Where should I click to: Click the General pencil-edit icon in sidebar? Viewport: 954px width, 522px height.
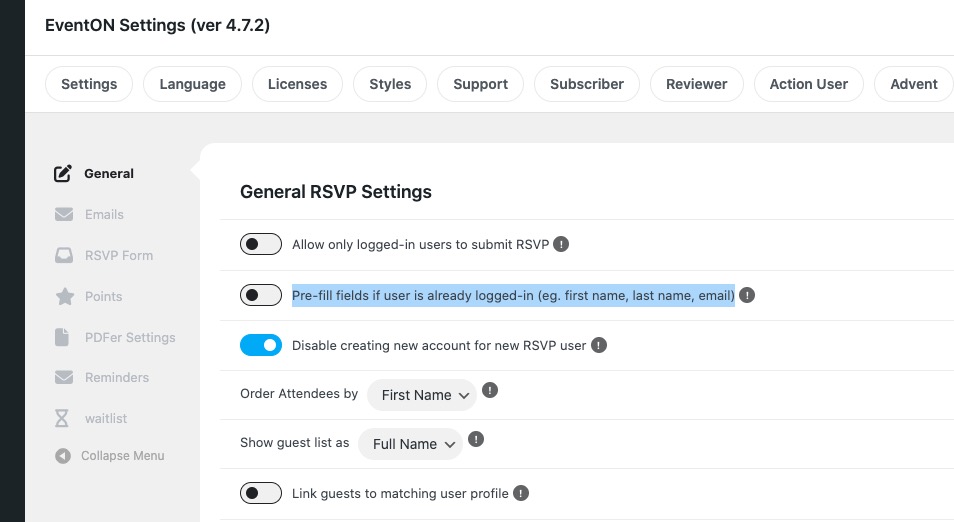pos(63,173)
